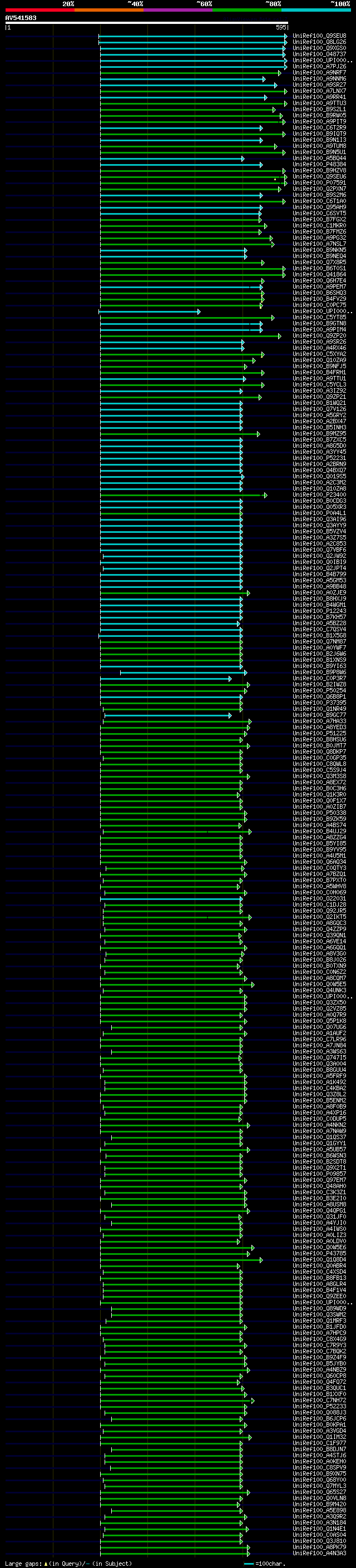
Task: Select UniRef100_A9NNM6 entry
Action: tap(319, 78)
